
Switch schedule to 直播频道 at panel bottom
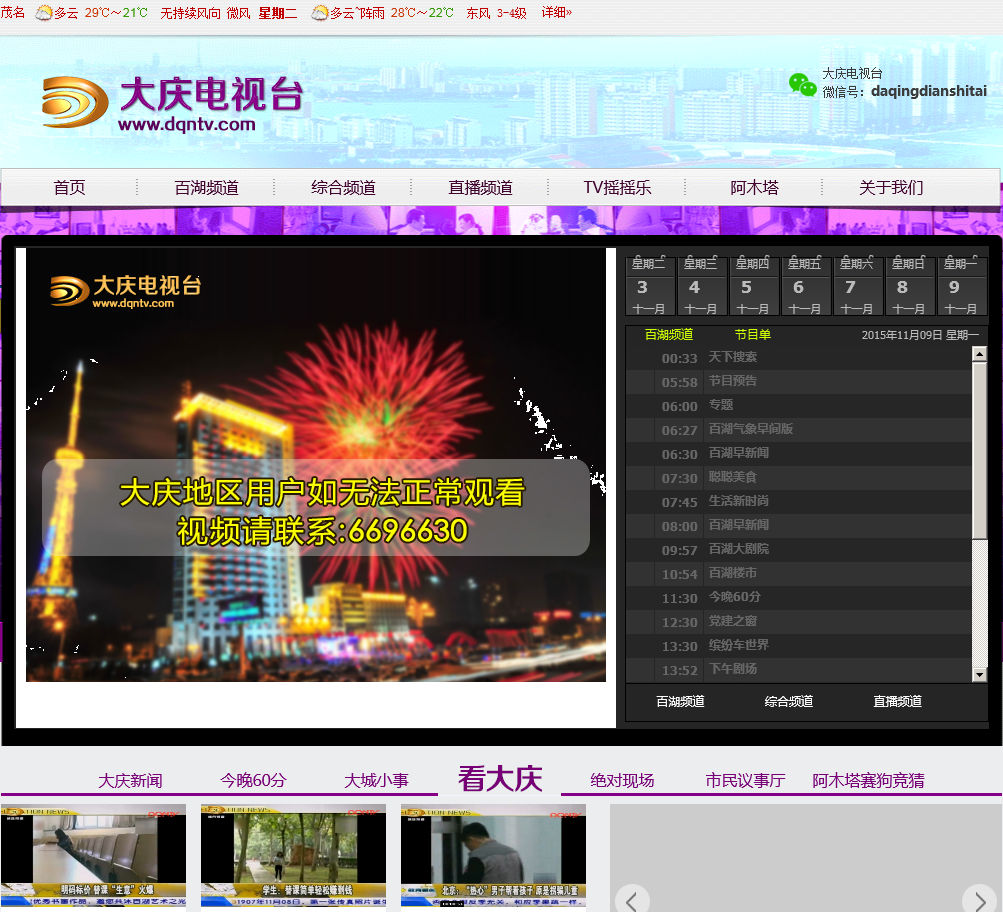(x=897, y=702)
